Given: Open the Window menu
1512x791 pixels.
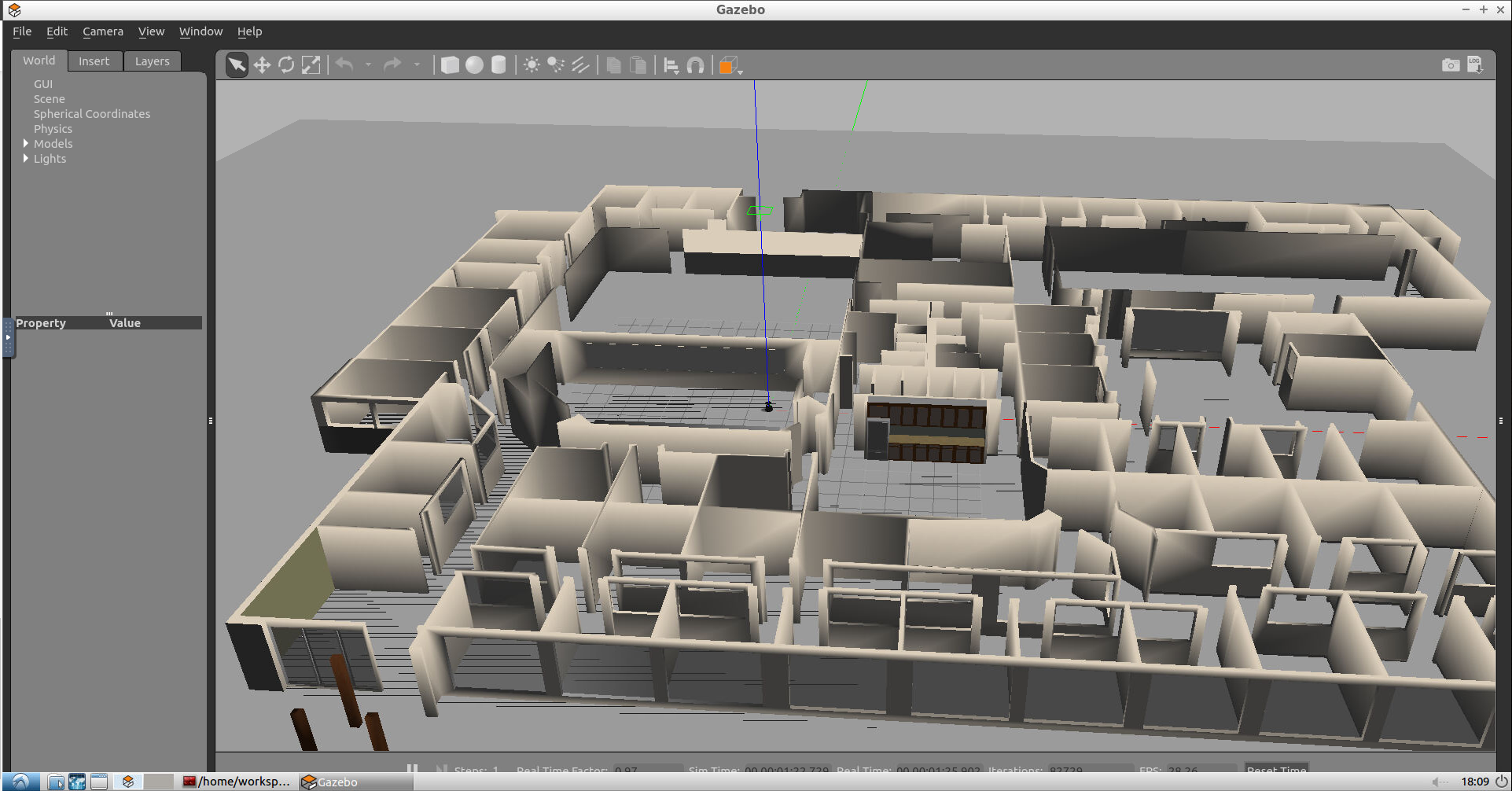Looking at the screenshot, I should [200, 31].
